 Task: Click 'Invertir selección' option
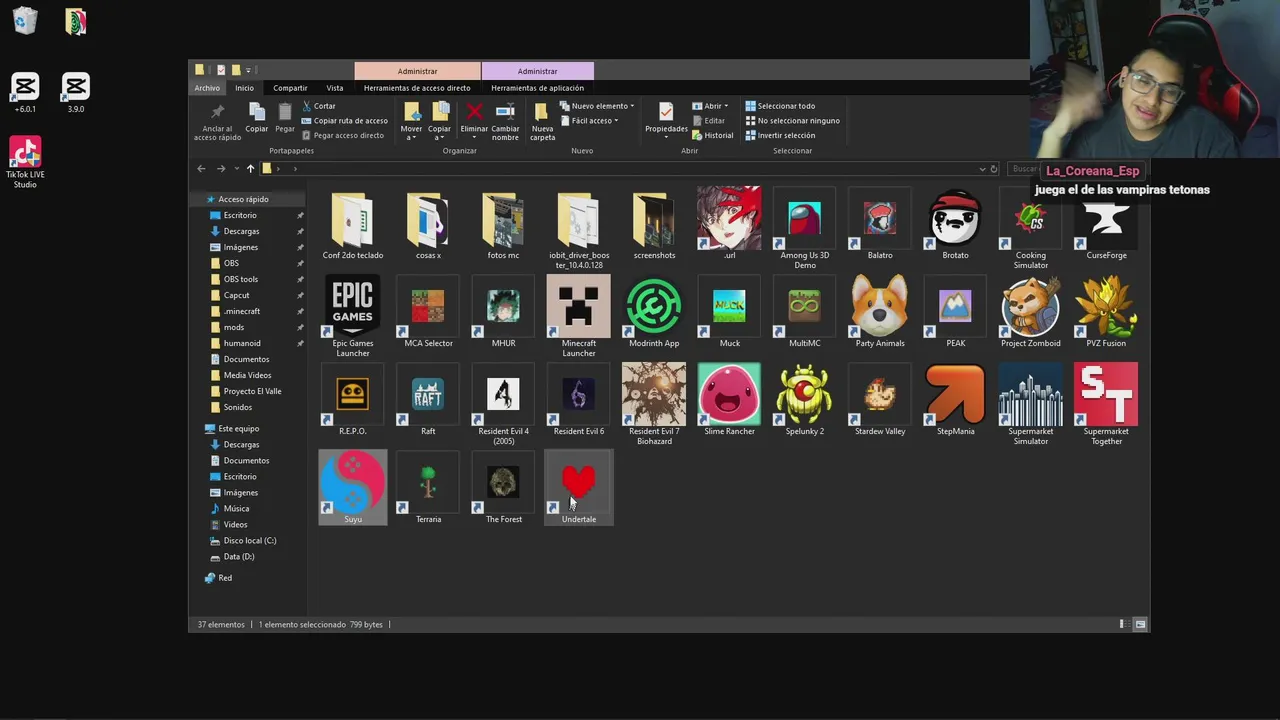pos(779,135)
